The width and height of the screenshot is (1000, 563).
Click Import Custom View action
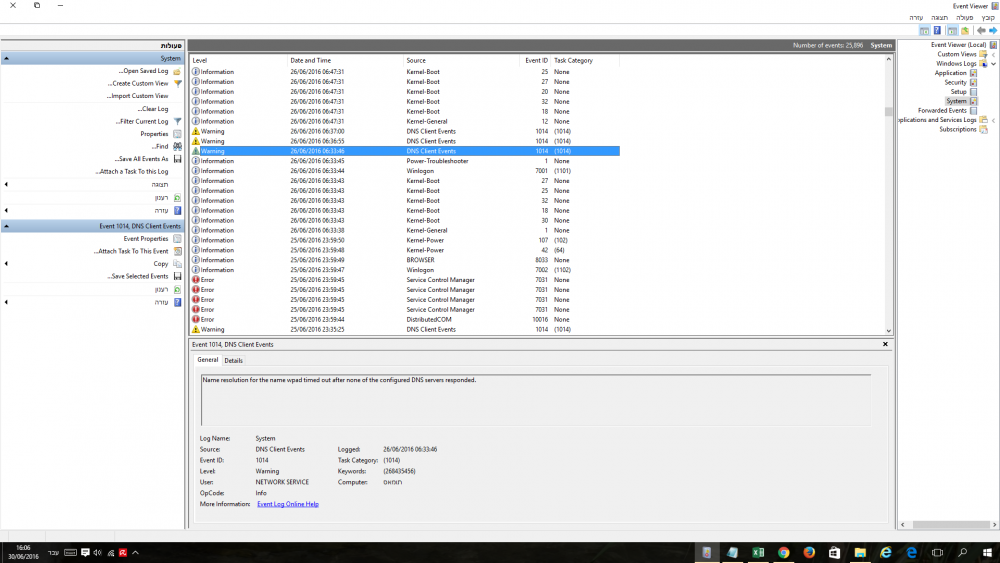coord(137,96)
